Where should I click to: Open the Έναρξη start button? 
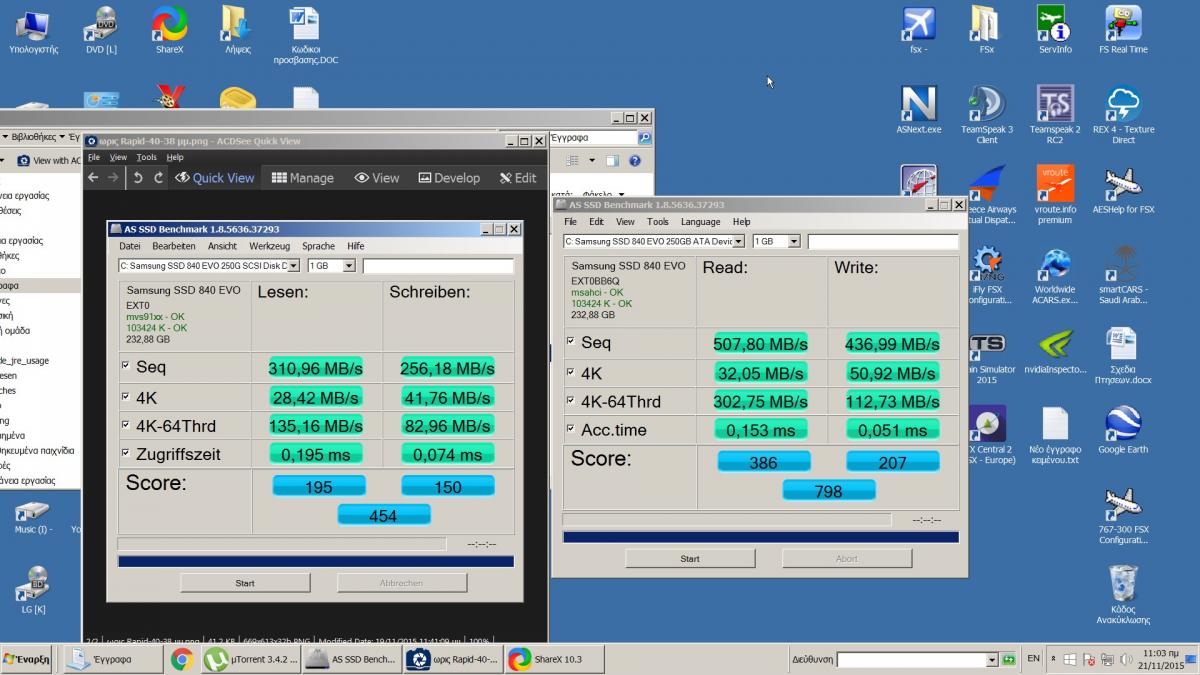click(27, 659)
